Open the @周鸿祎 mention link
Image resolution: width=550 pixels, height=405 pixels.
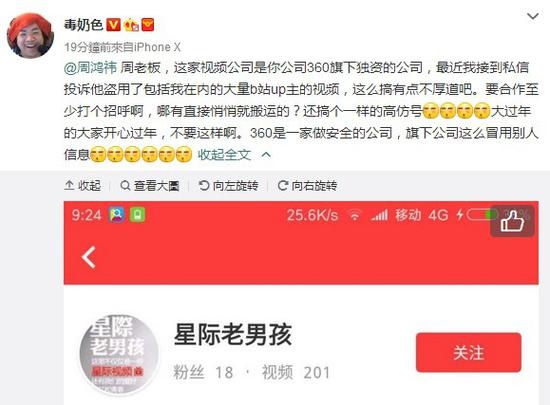[90, 68]
